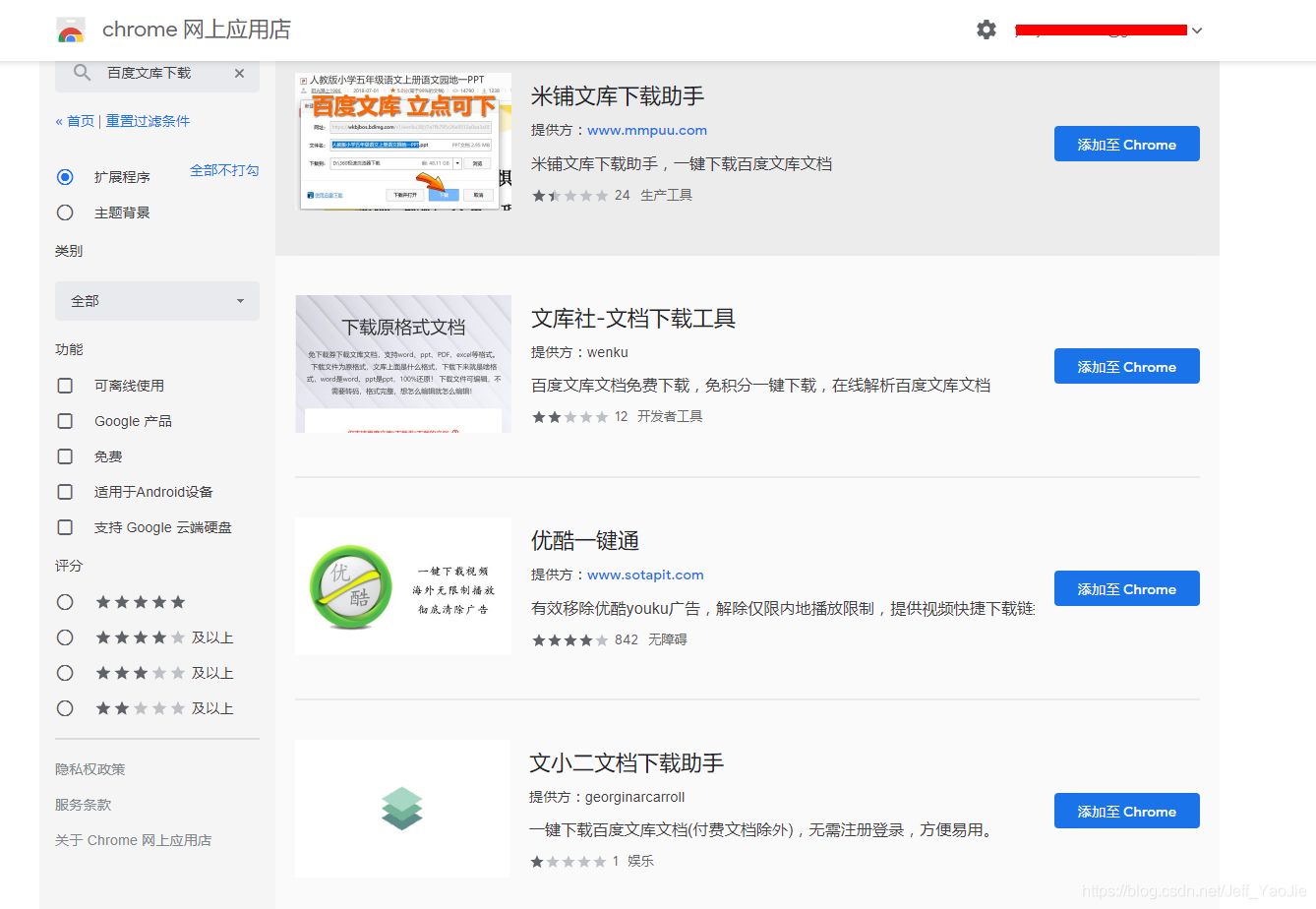Check the 适用于Android设备 checkbox

point(65,492)
